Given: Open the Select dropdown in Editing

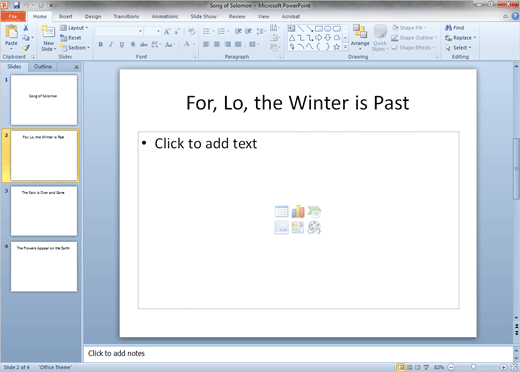Looking at the screenshot, I should (458, 48).
